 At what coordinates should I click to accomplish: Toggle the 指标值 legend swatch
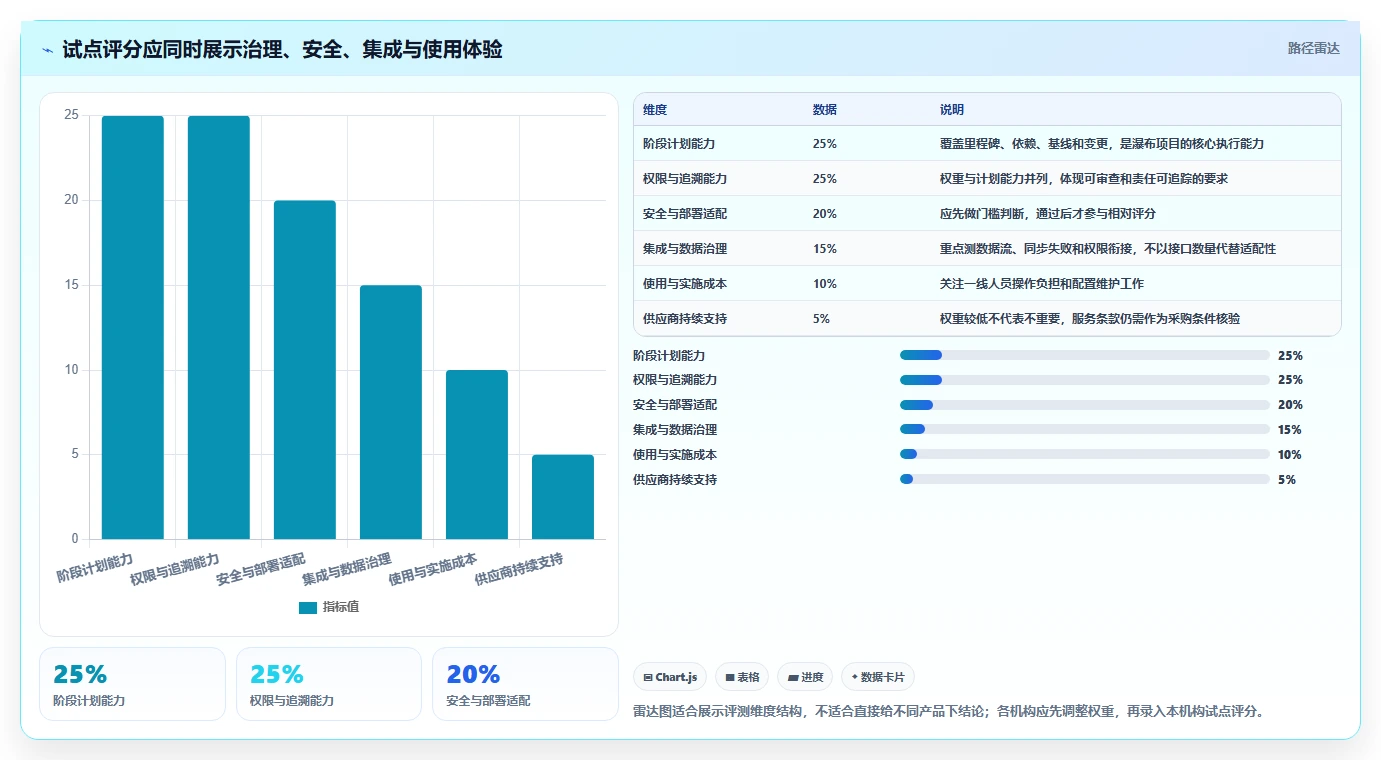click(x=308, y=607)
